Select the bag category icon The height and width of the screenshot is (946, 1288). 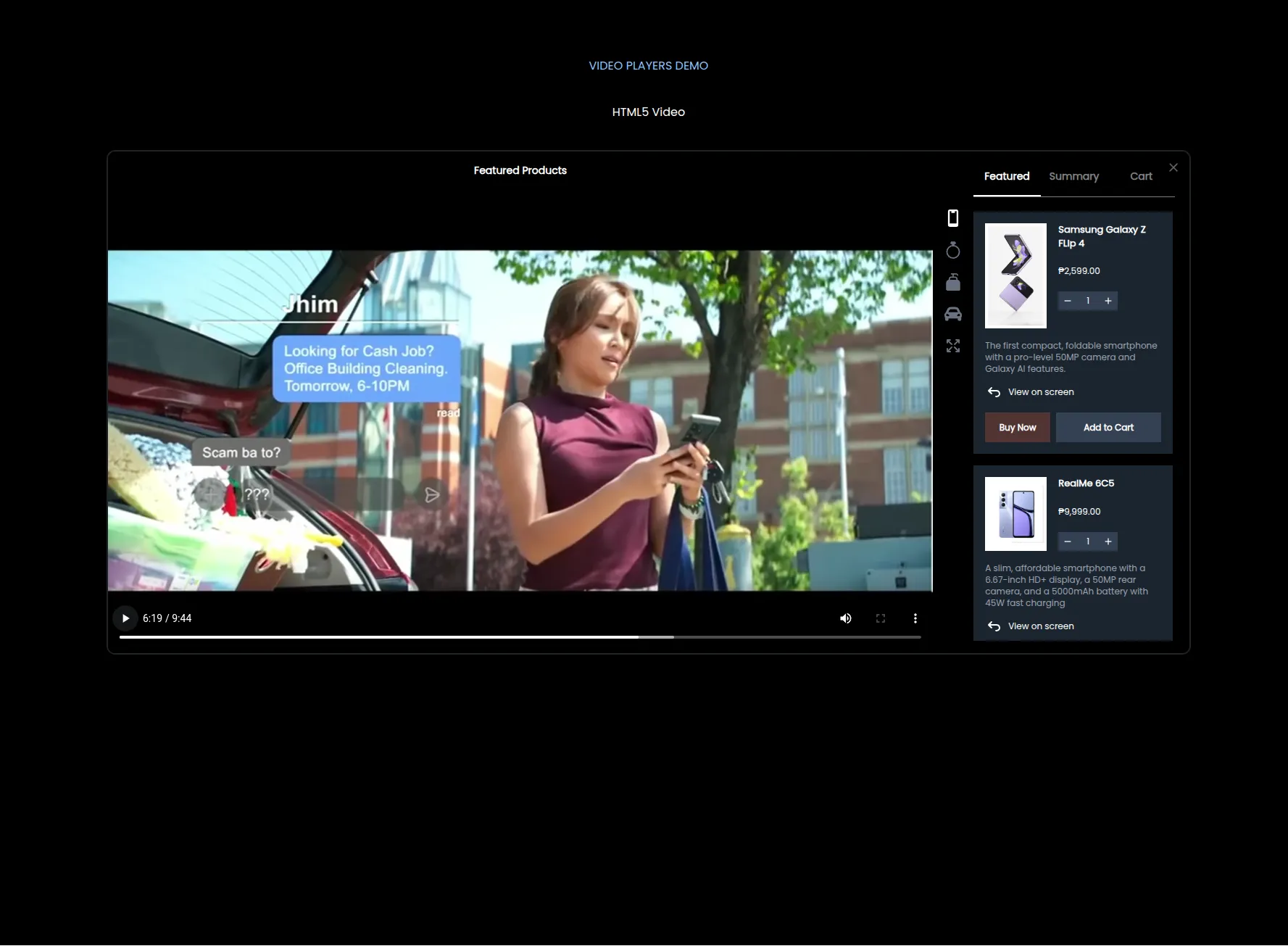[953, 282]
